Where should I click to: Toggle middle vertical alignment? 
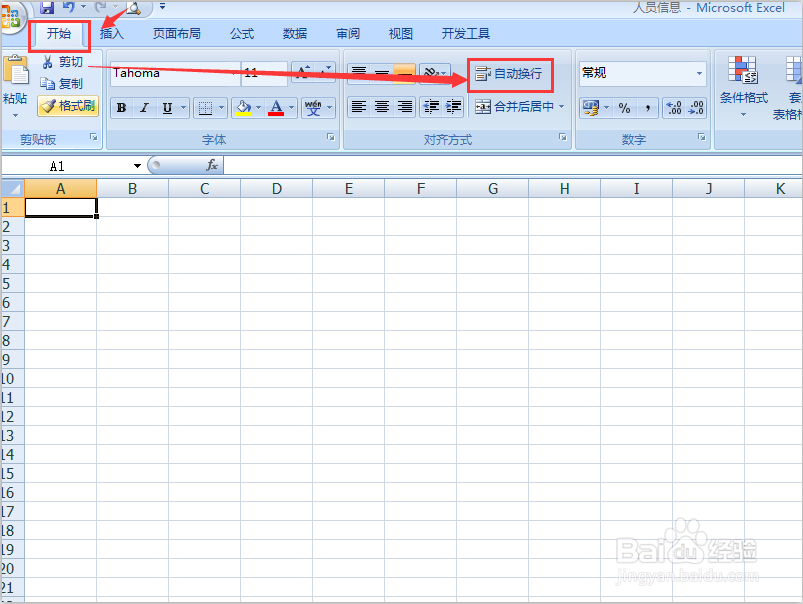click(382, 73)
